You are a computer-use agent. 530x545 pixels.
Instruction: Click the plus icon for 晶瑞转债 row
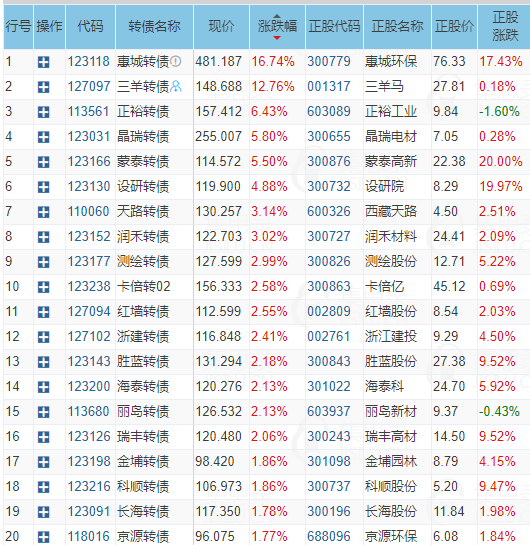tap(43, 137)
